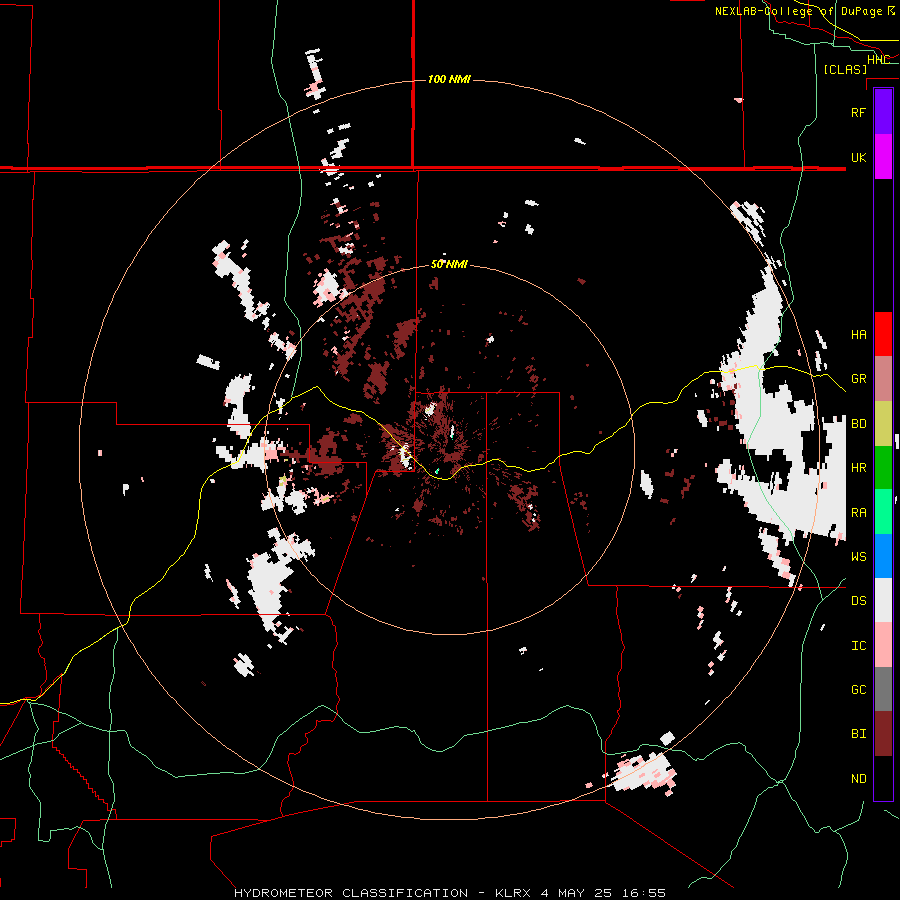The width and height of the screenshot is (900, 900).
Task: Click the BD yellow legend swatch
Action: pos(883,424)
